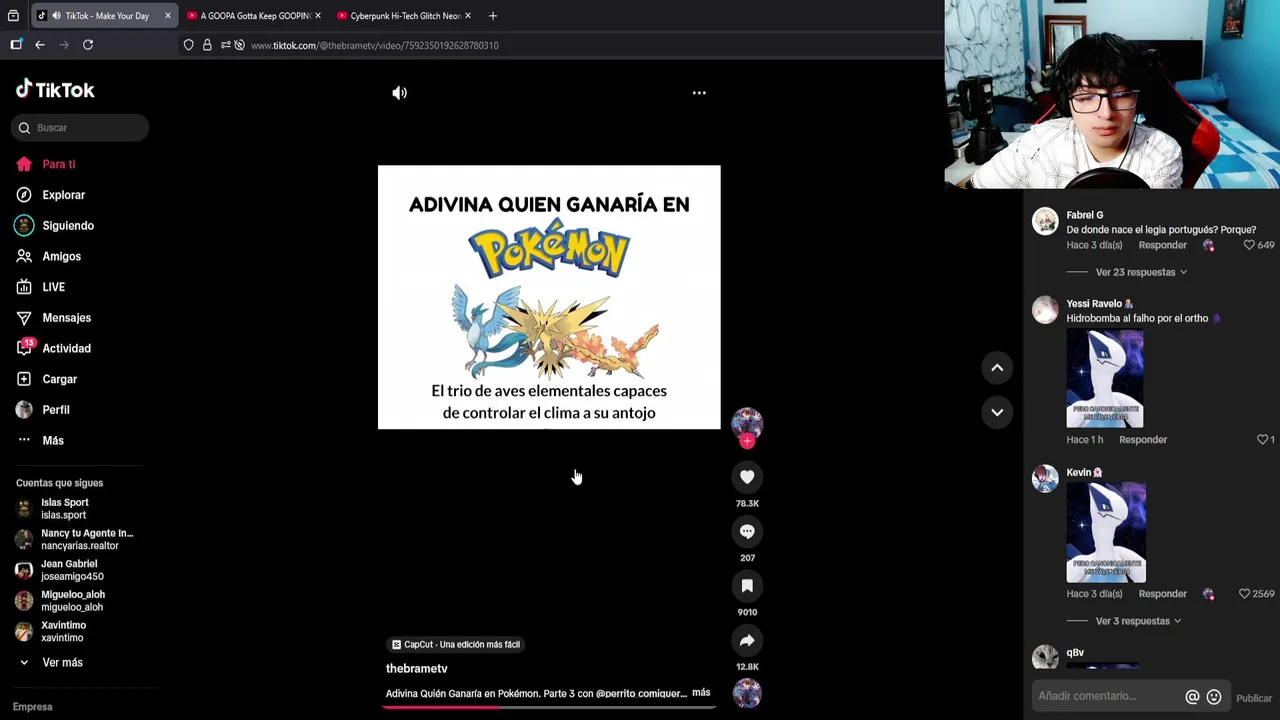Click the Buscar search field

coord(81,128)
